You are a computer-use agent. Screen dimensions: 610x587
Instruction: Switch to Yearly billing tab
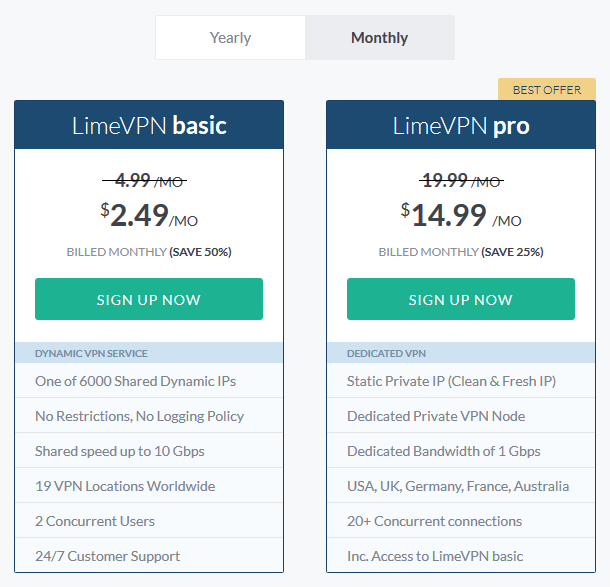(230, 38)
